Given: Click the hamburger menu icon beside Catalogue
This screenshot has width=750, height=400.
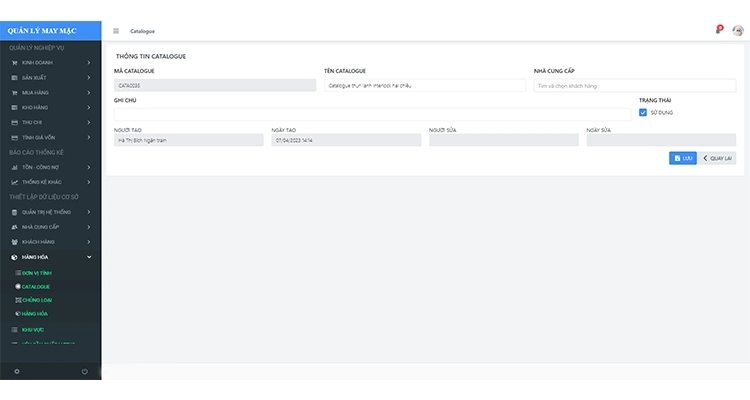Looking at the screenshot, I should pyautogui.click(x=116, y=31).
